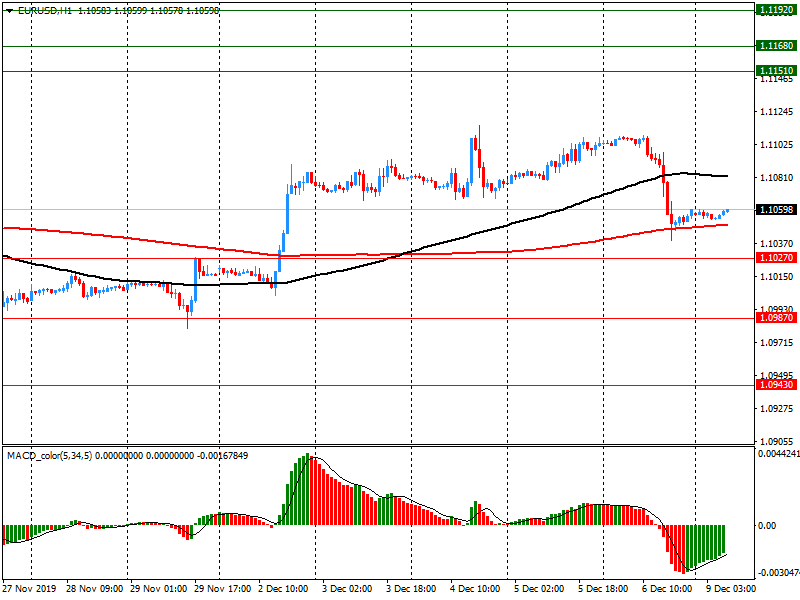Click the 9 Dec 03:00 time label
This screenshot has height=600, width=800.
[731, 589]
